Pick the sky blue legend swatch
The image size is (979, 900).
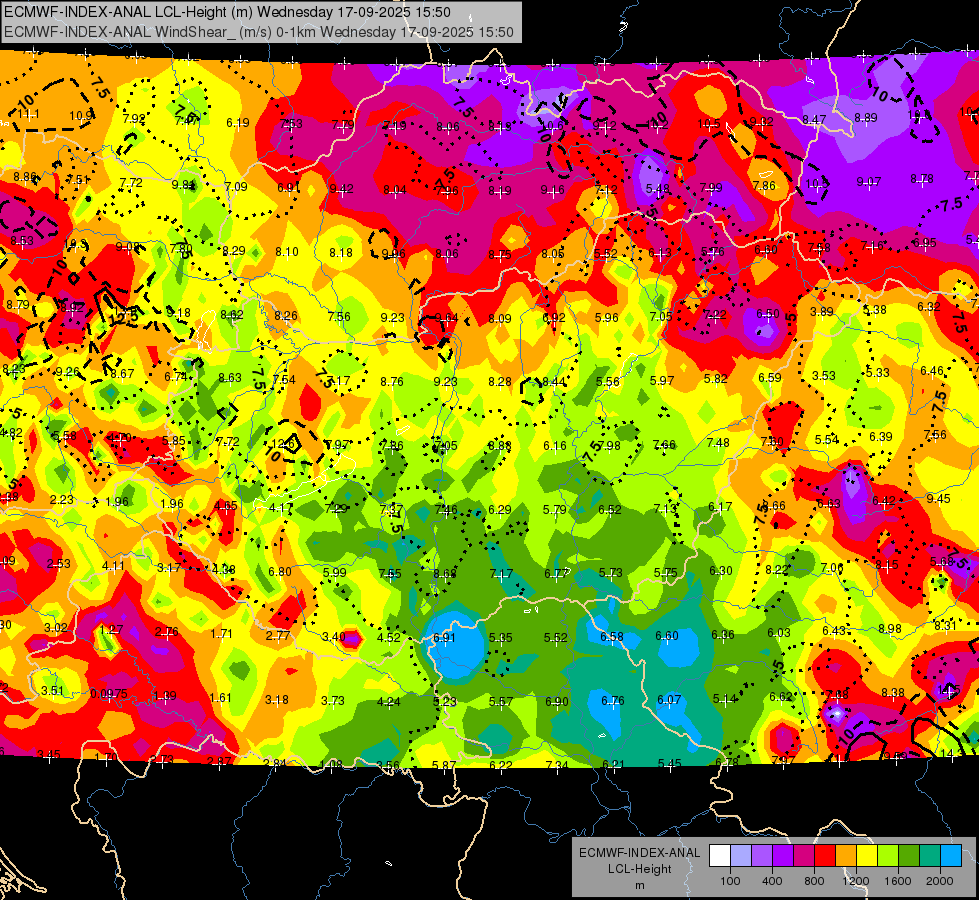click(951, 856)
